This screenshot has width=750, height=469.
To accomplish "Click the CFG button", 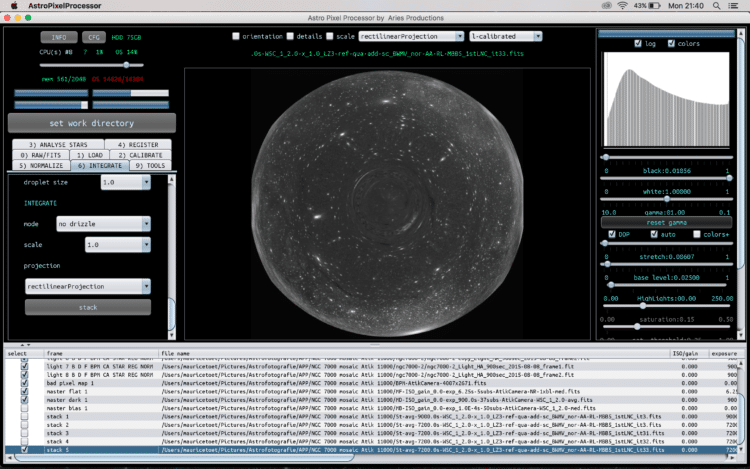I will coord(94,37).
